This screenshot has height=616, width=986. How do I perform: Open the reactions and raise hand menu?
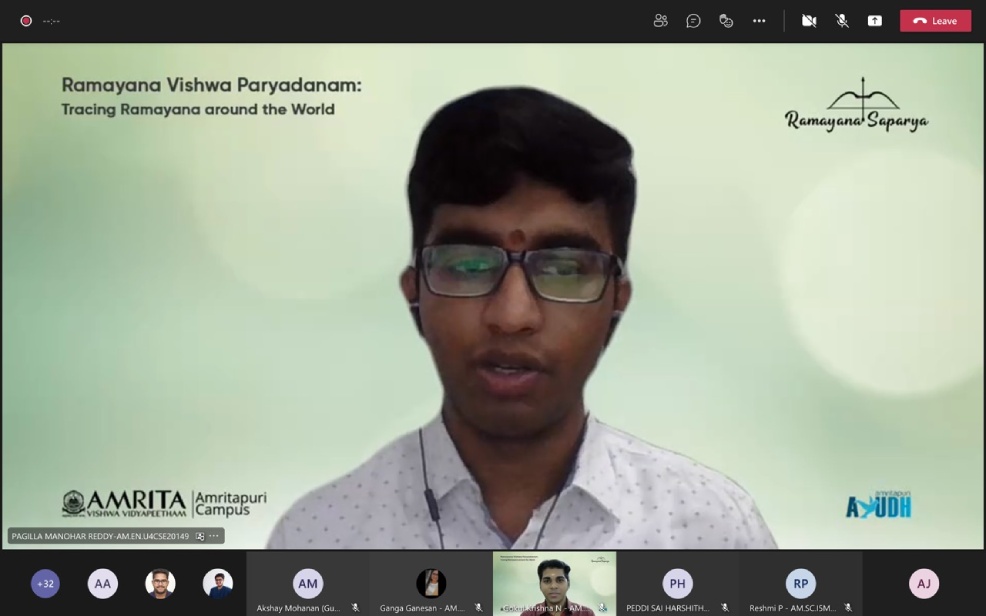pyautogui.click(x=726, y=21)
